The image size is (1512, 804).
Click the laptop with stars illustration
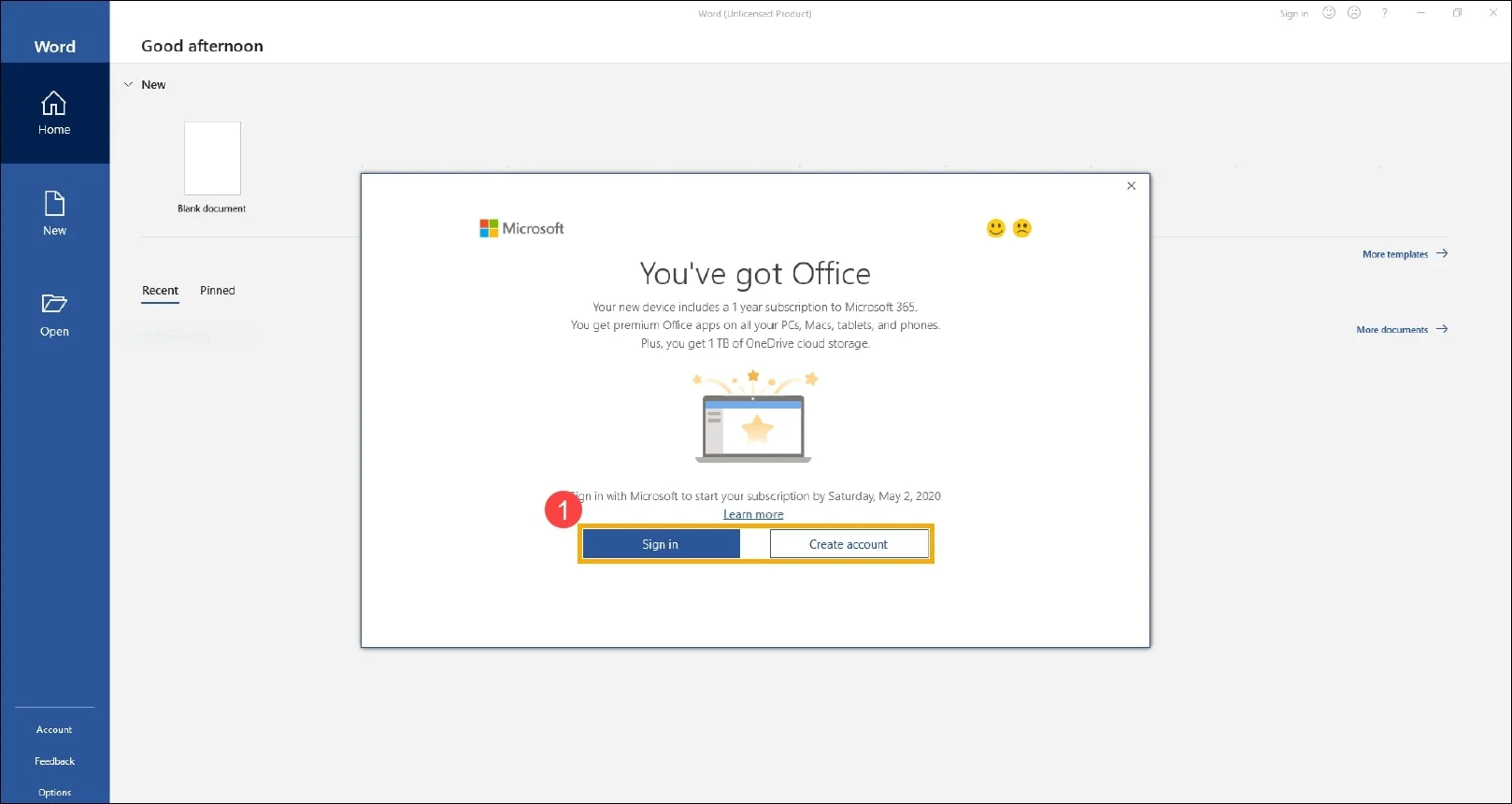[x=753, y=417]
